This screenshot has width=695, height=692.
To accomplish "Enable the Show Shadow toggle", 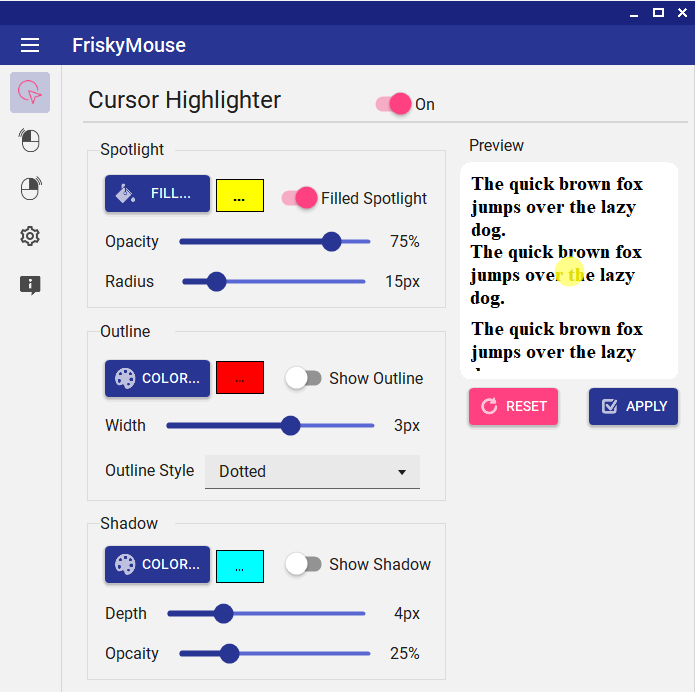I will [303, 564].
